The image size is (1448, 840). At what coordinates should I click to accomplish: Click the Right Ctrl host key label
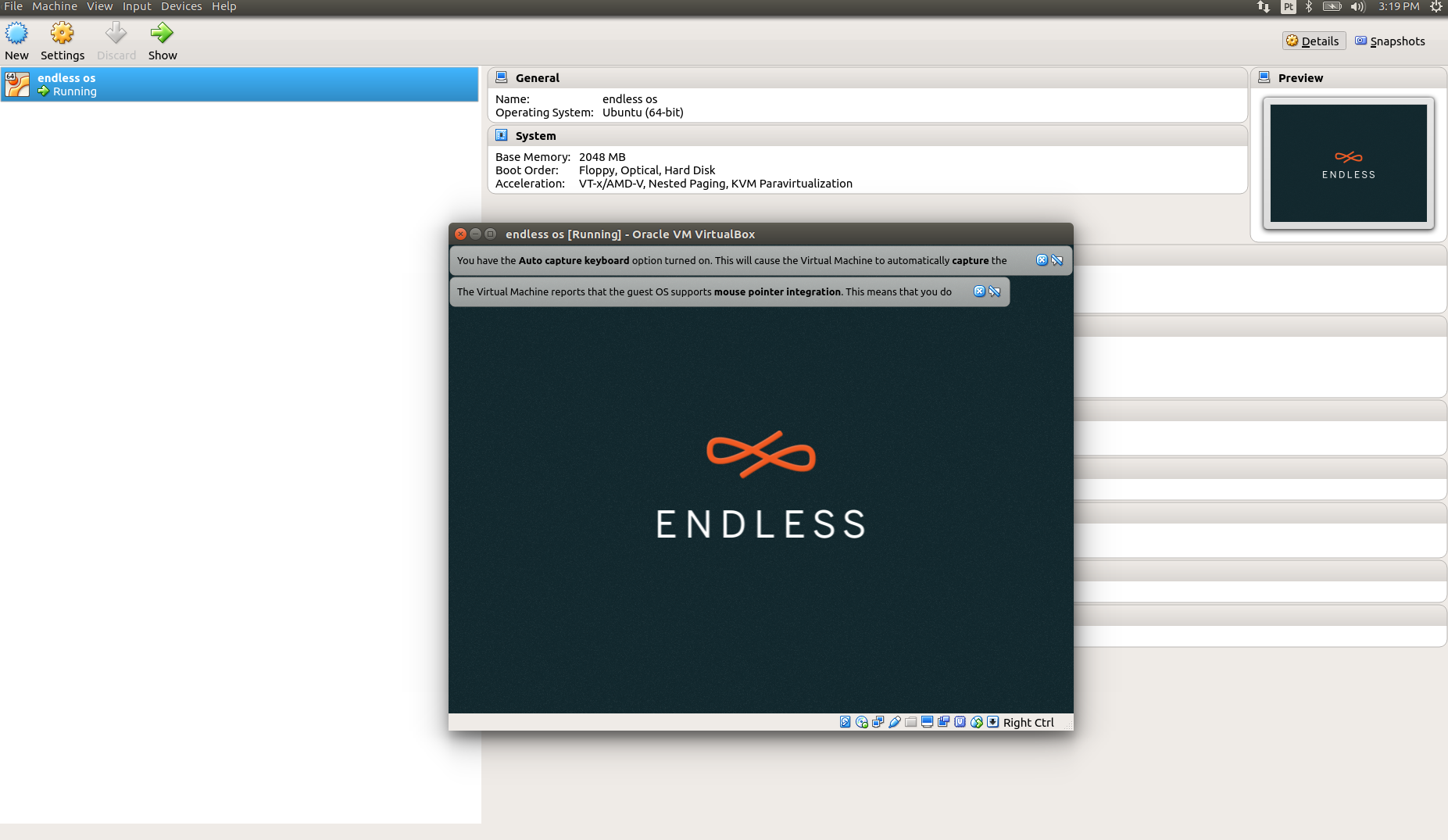pyautogui.click(x=1028, y=723)
